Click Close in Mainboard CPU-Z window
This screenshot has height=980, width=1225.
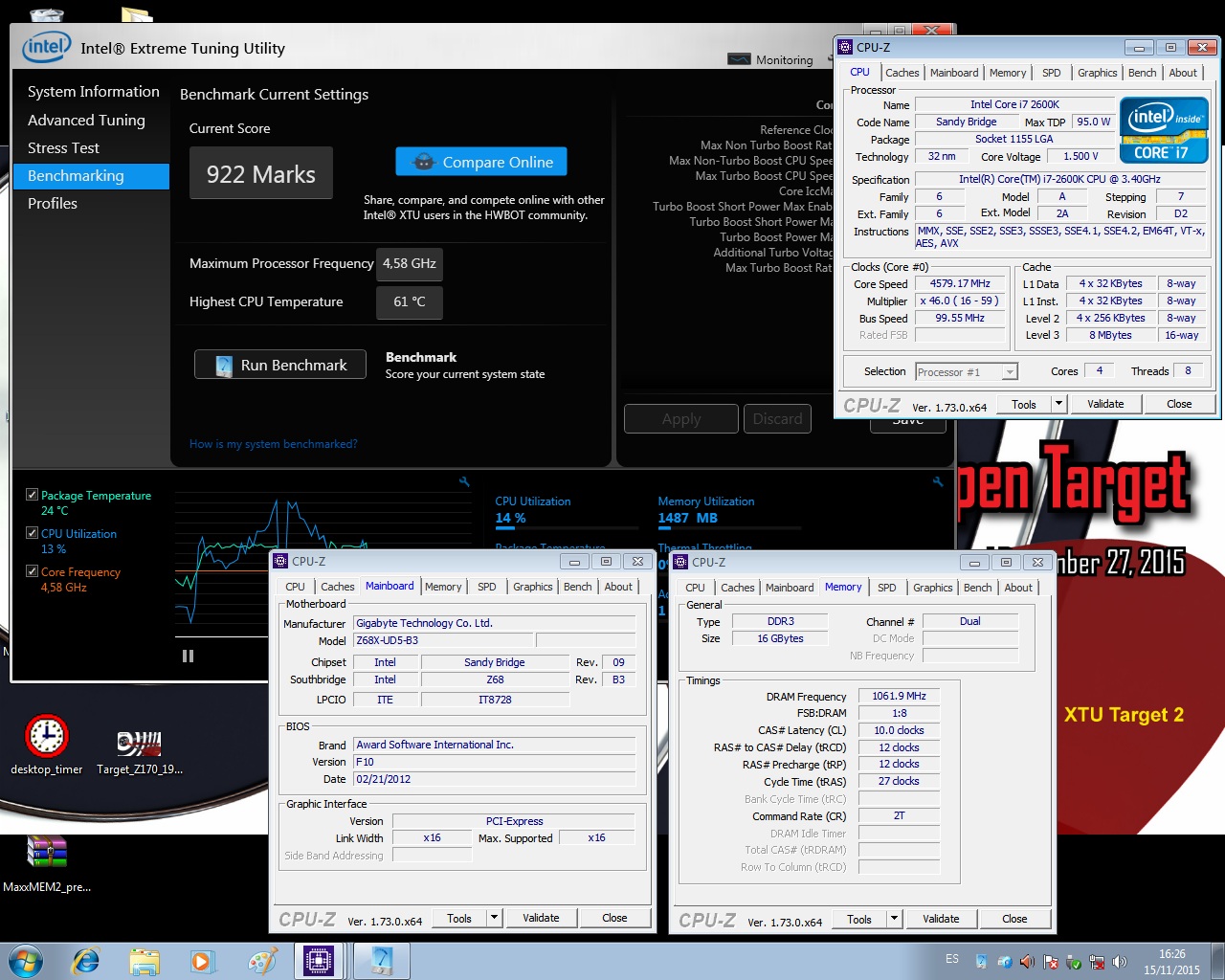(x=614, y=918)
